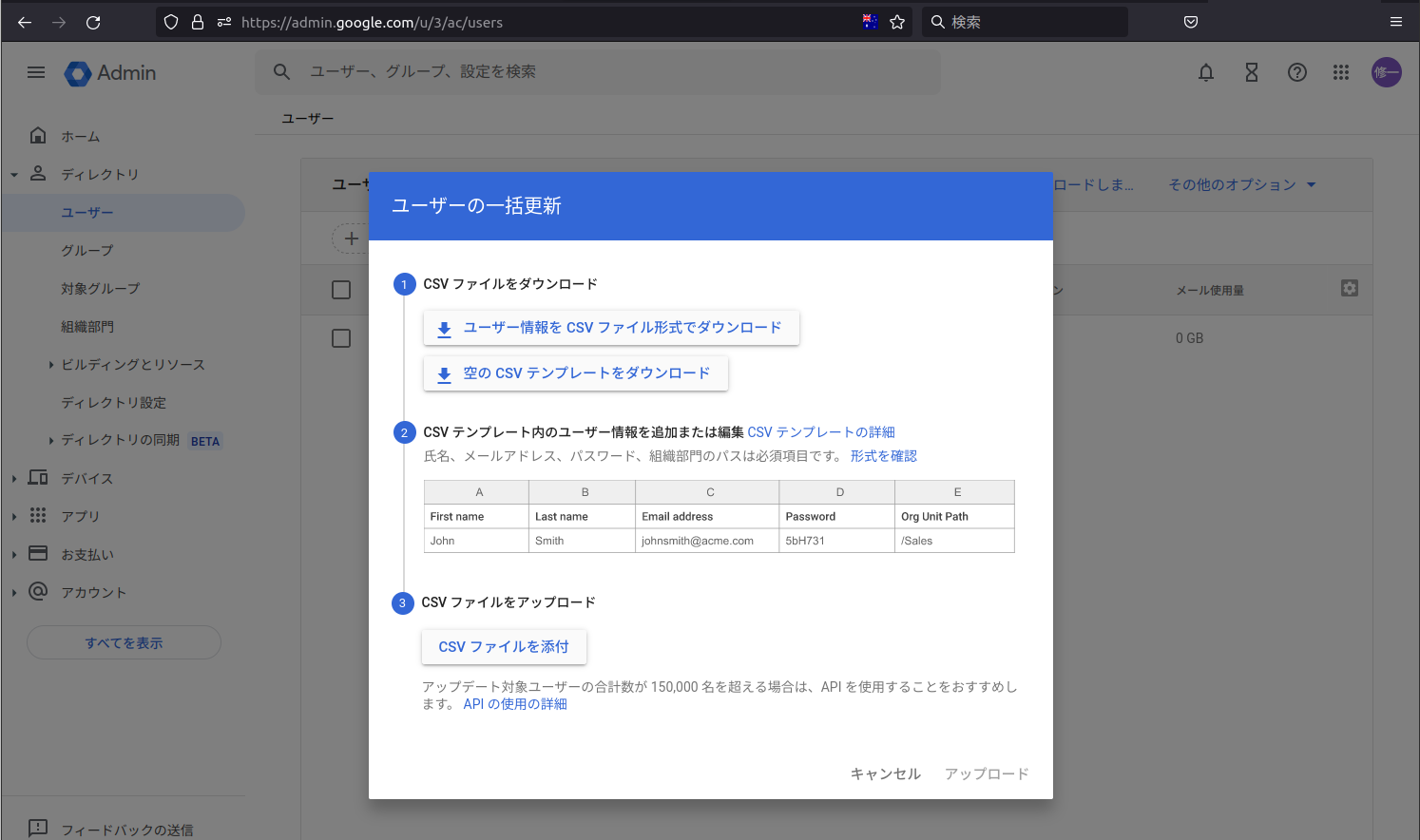This screenshot has height=840, width=1420.
Task: Click the CSV ファイルを添付 button
Action: (x=503, y=647)
